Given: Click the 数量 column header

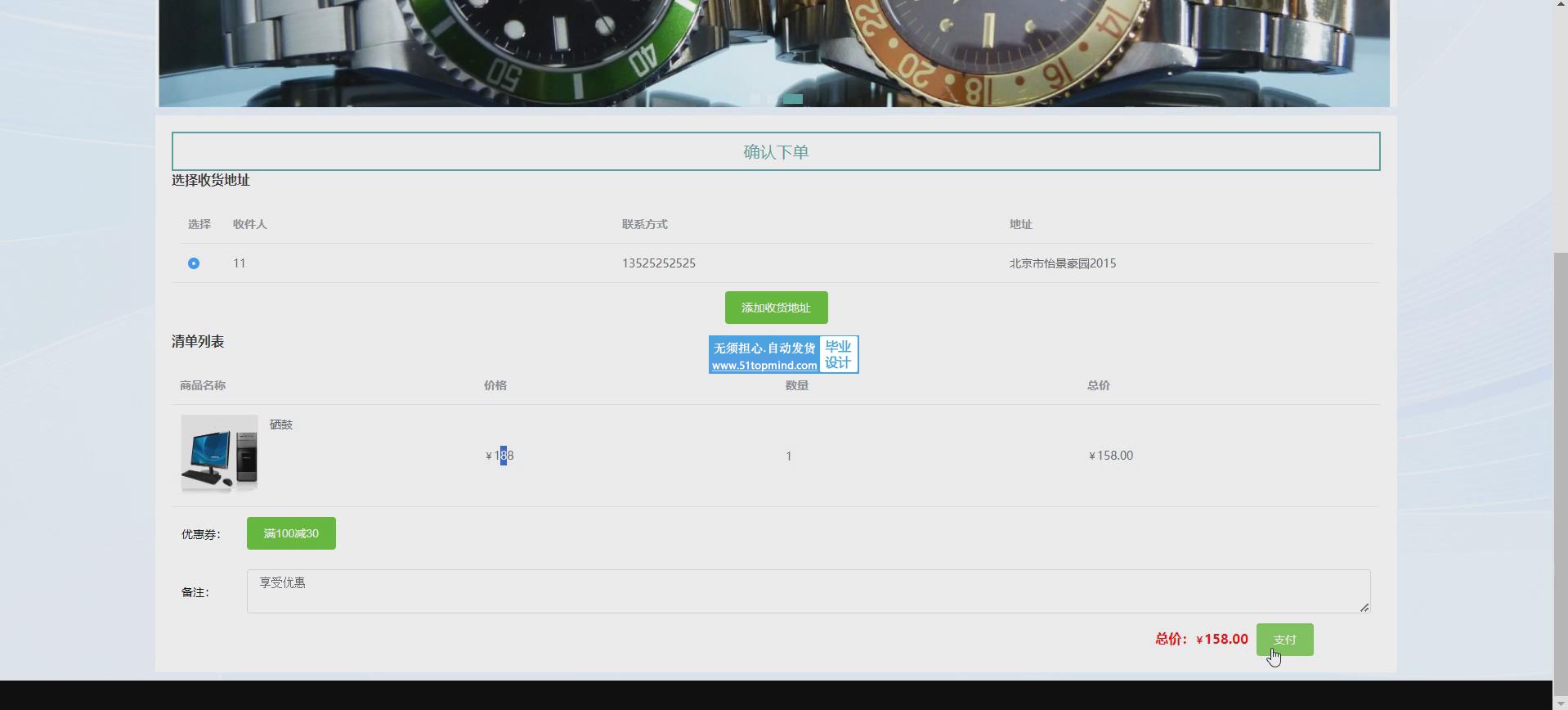Looking at the screenshot, I should point(797,385).
